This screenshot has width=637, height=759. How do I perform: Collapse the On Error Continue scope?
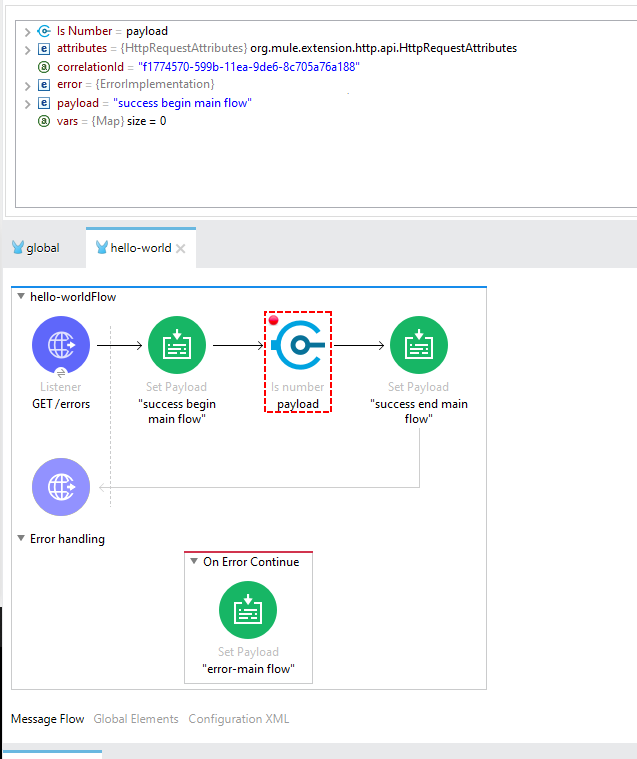(194, 561)
